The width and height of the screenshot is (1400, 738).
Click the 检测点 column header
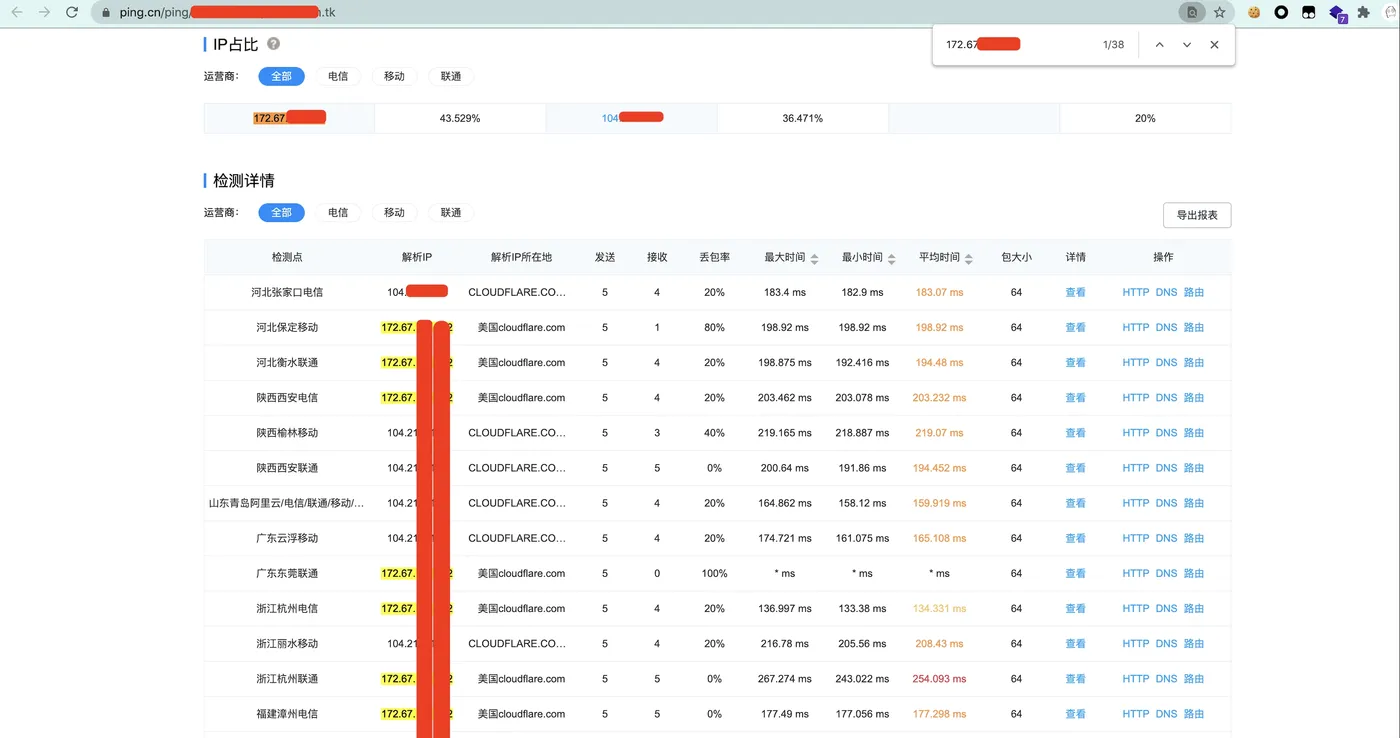(x=287, y=257)
